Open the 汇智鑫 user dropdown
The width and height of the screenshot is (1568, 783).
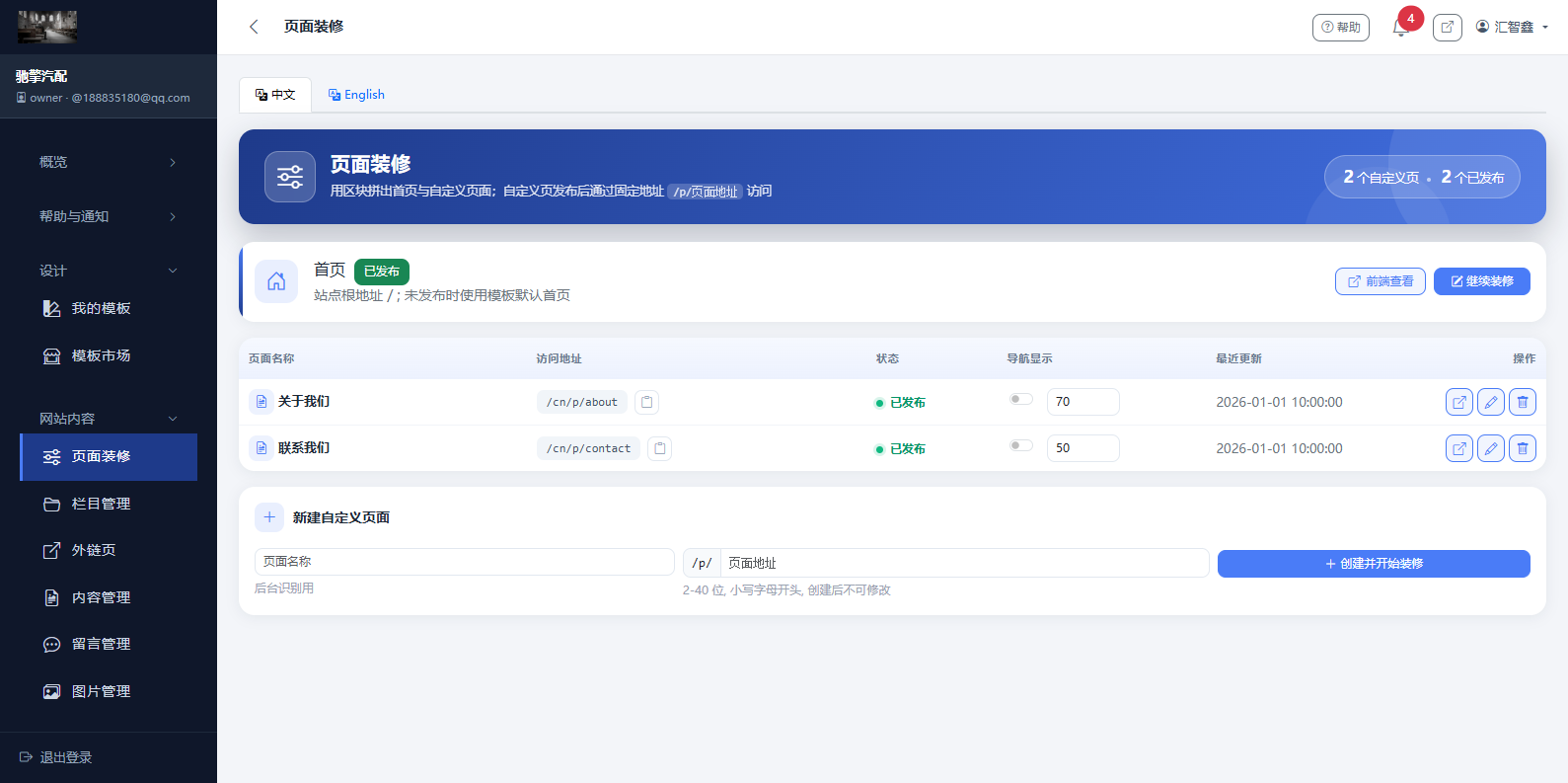[1512, 27]
